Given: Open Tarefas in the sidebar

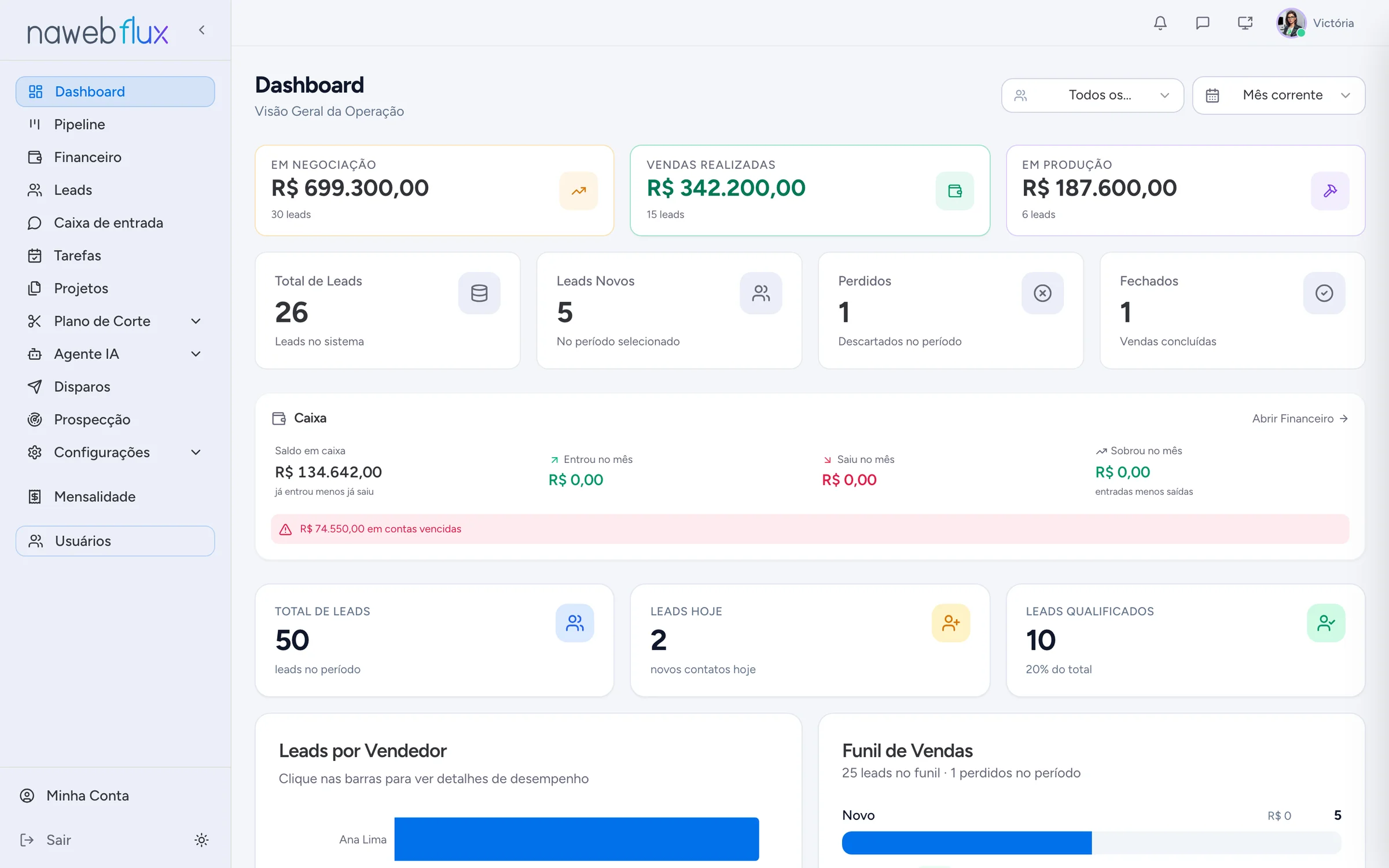Looking at the screenshot, I should (115, 255).
